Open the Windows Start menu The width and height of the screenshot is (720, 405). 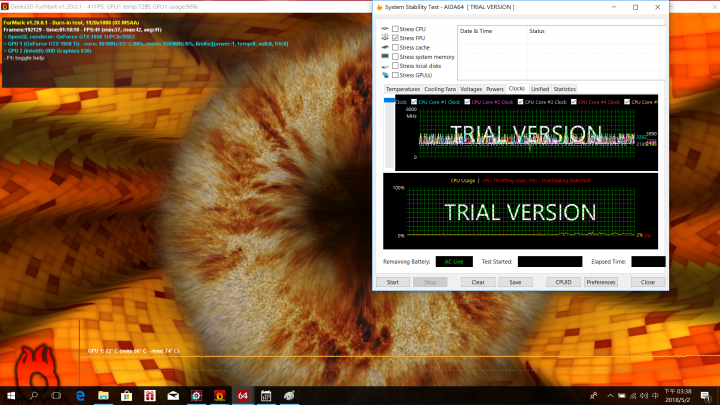pos(11,395)
